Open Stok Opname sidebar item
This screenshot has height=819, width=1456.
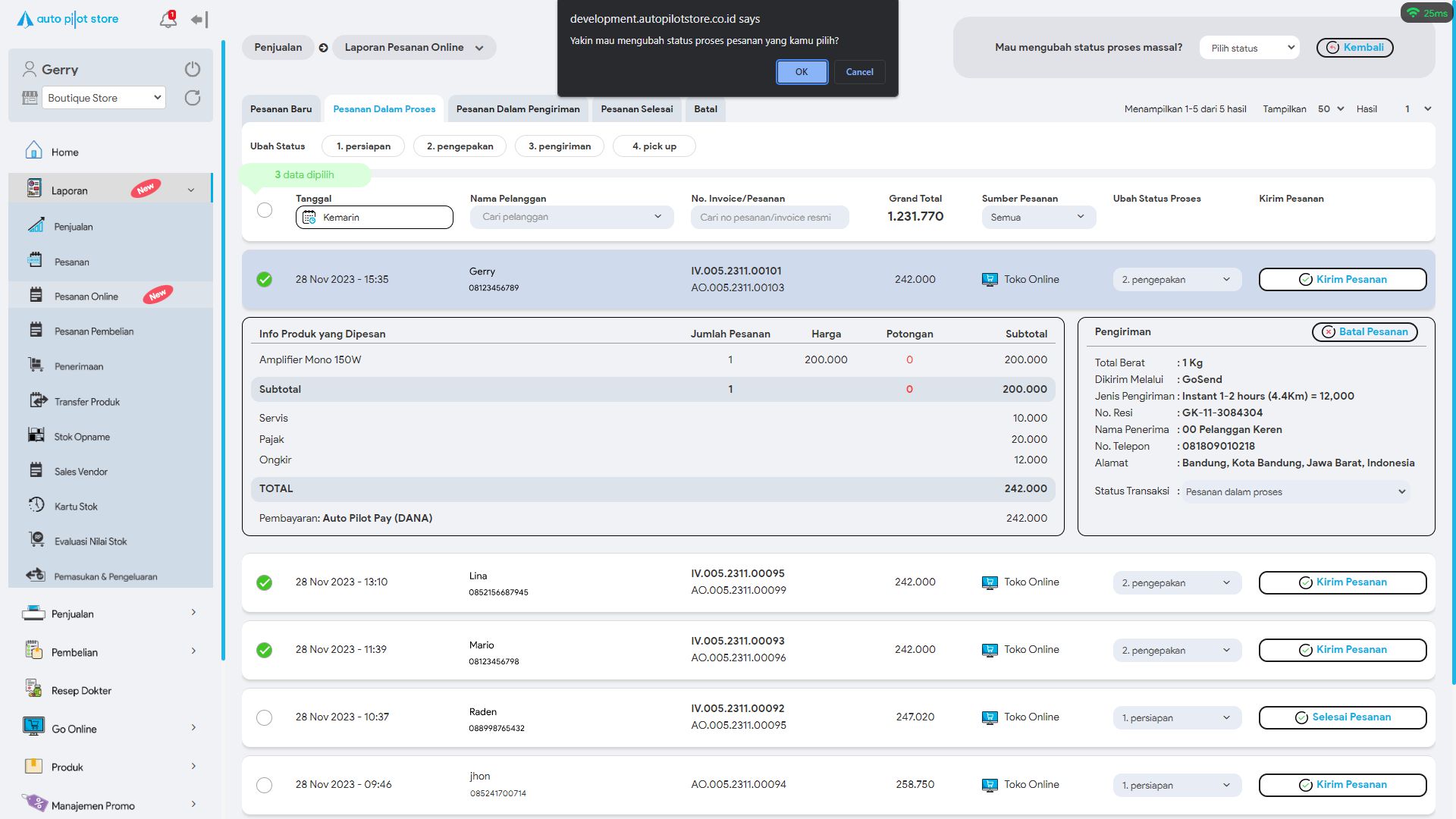click(82, 437)
